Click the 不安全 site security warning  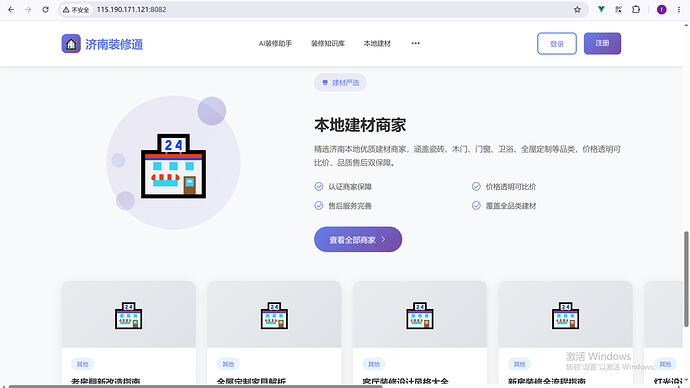[76, 9]
